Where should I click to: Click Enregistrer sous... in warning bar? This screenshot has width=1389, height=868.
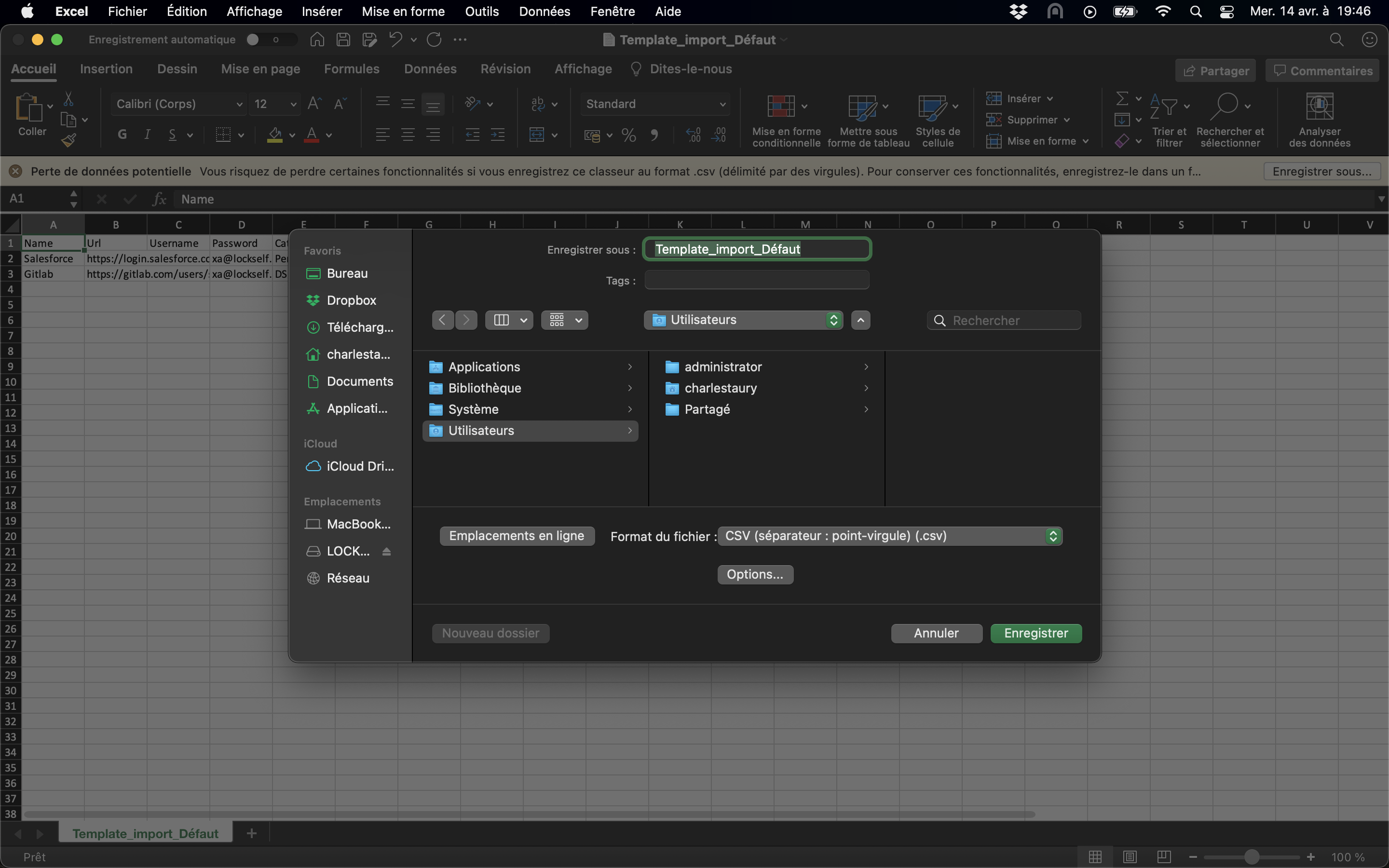pos(1322,171)
